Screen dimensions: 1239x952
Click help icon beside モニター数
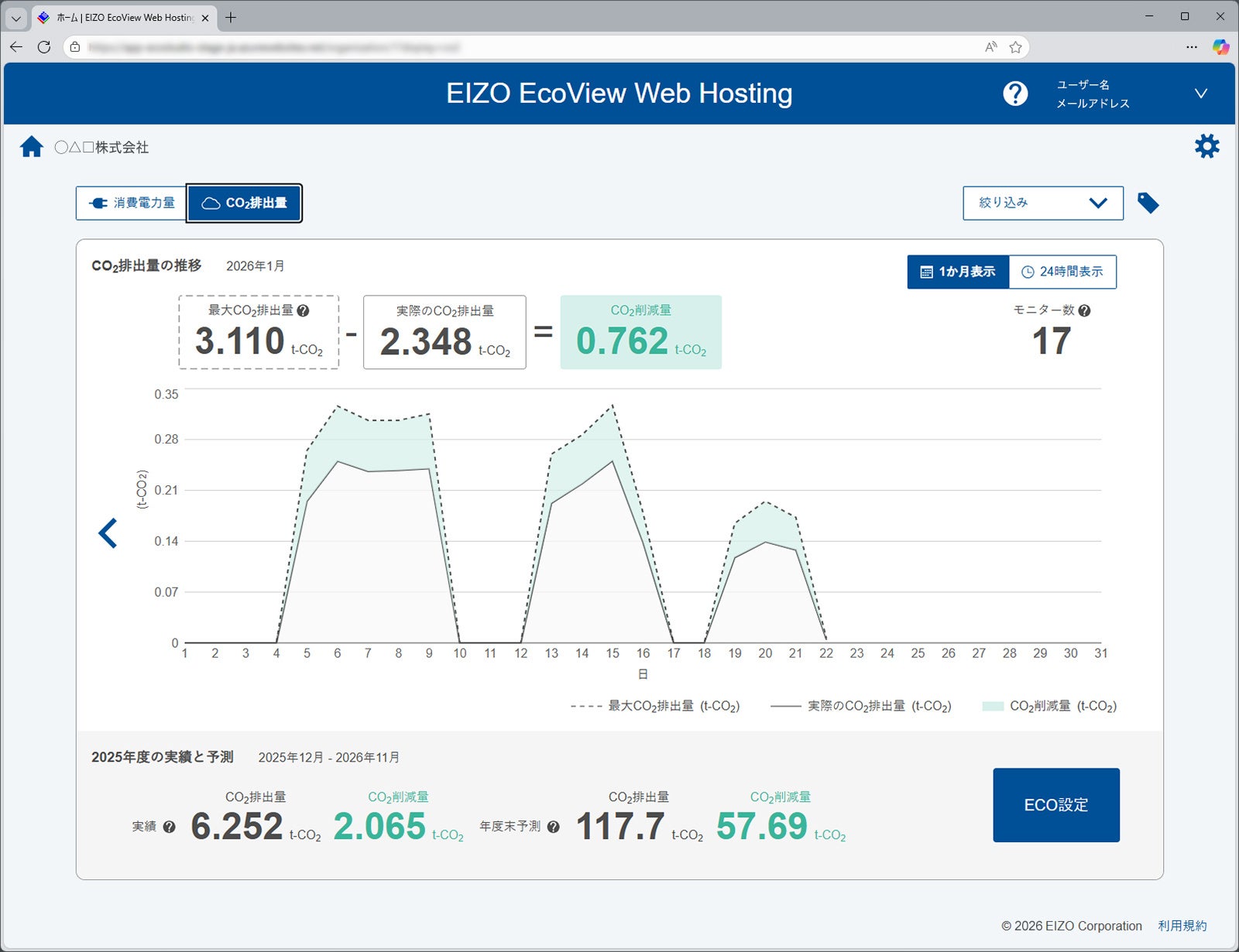1084,311
